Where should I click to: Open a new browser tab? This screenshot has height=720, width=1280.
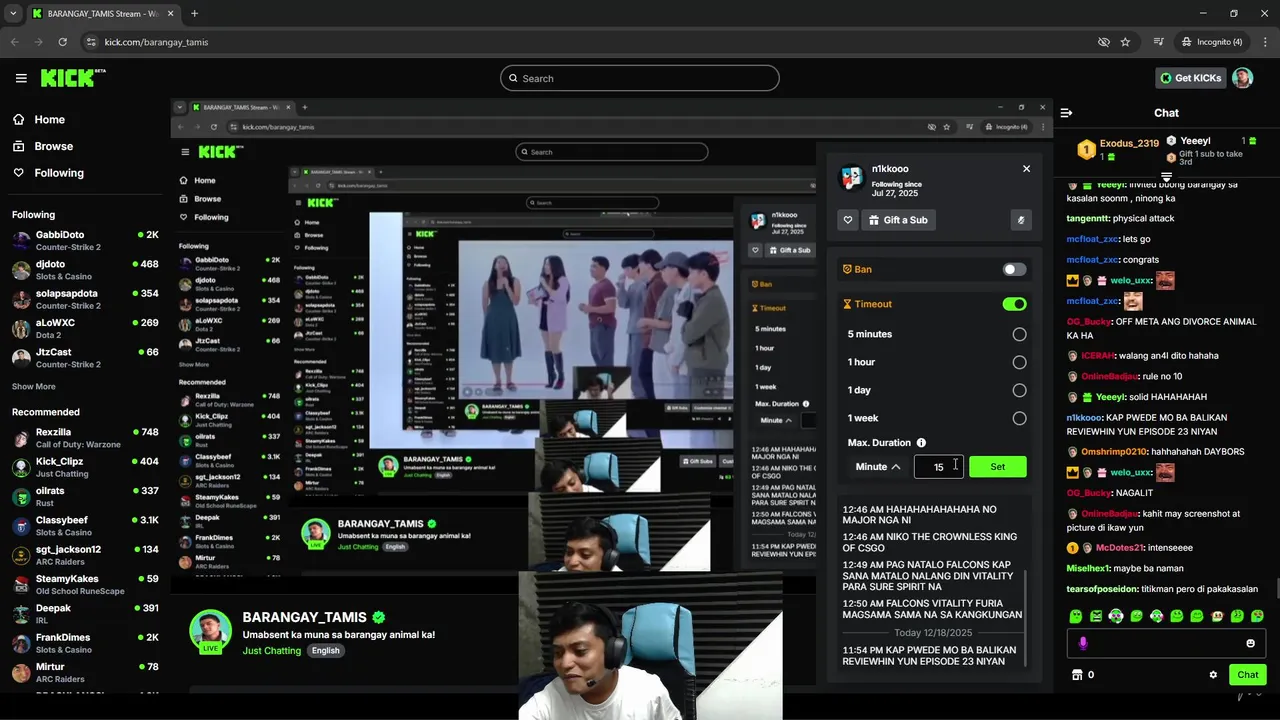194,14
